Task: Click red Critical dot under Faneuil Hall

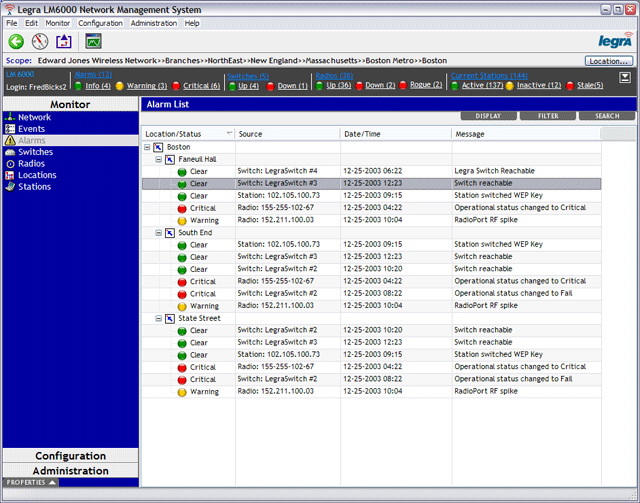Action: click(182, 209)
